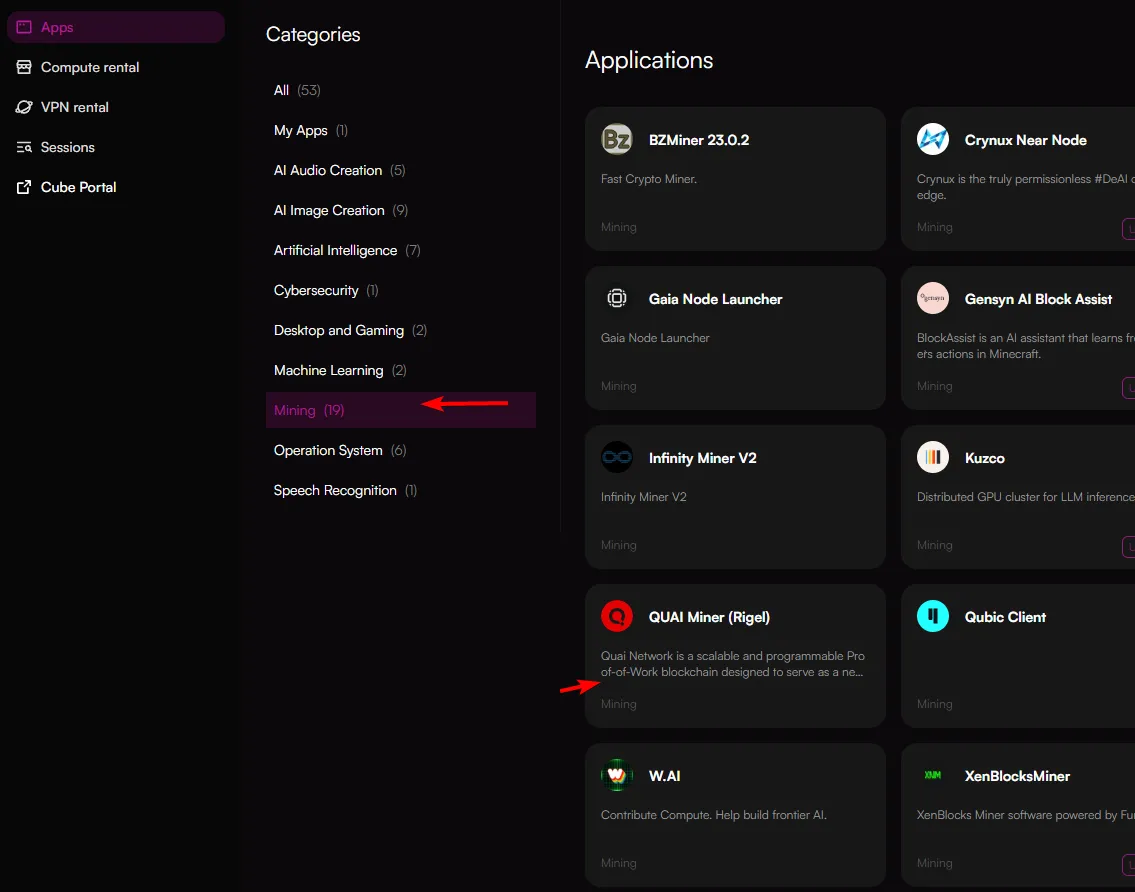This screenshot has height=892, width=1135.
Task: Click the XenBlocksMiner green logo
Action: [x=932, y=775]
